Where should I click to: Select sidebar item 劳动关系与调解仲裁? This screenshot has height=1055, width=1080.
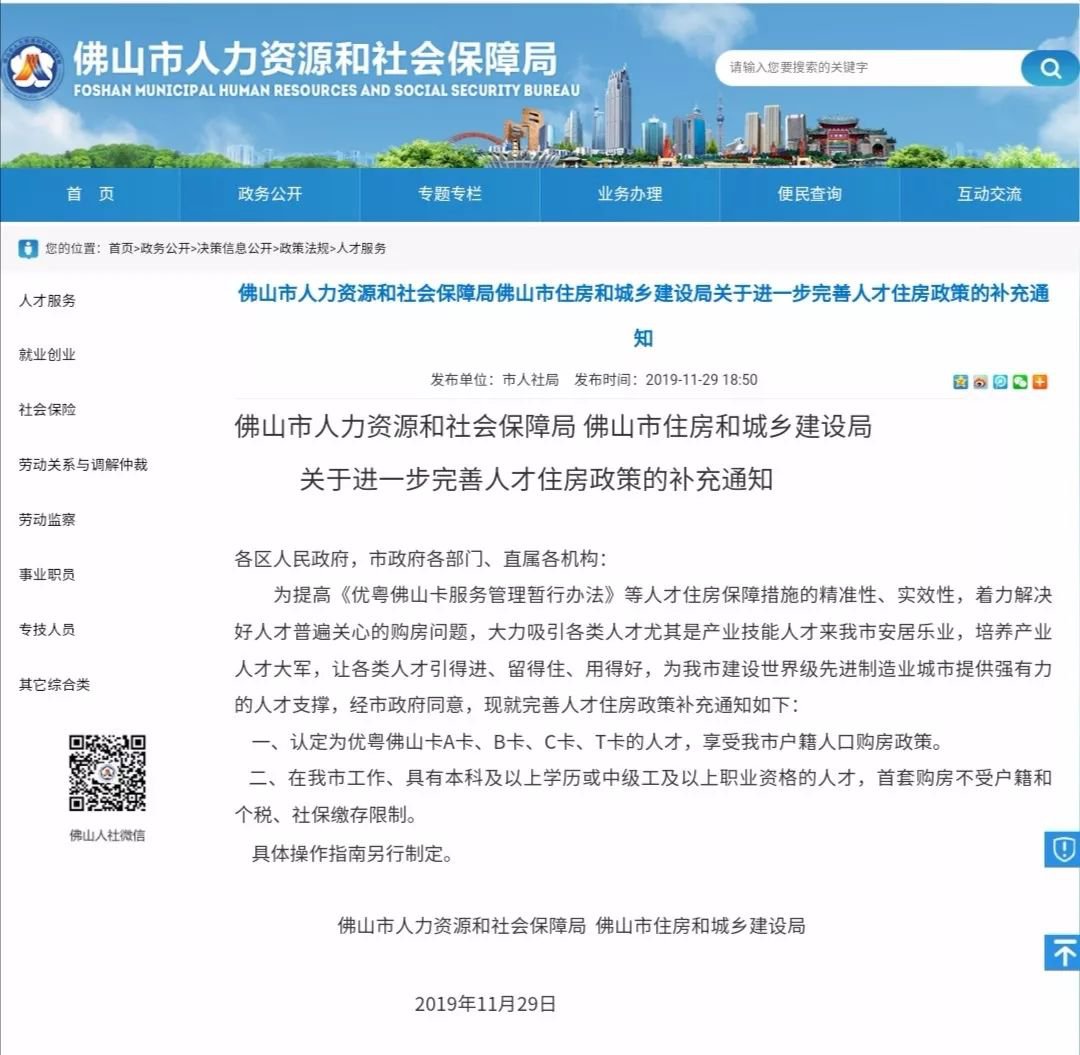click(x=83, y=465)
